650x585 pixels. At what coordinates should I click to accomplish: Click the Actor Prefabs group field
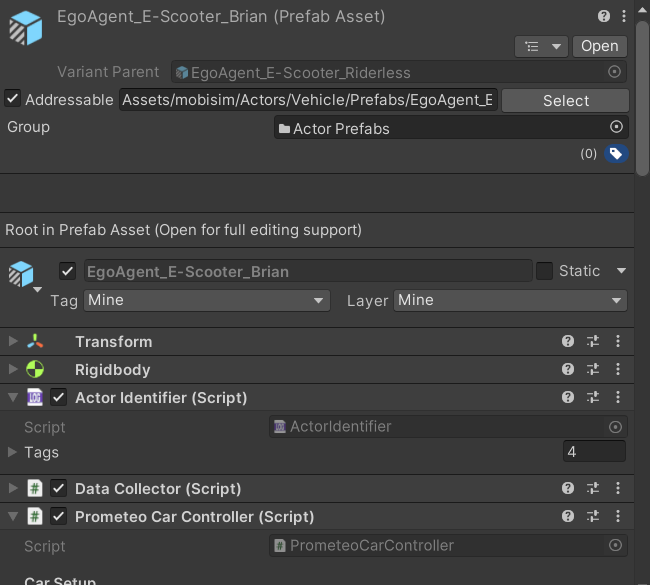click(451, 128)
